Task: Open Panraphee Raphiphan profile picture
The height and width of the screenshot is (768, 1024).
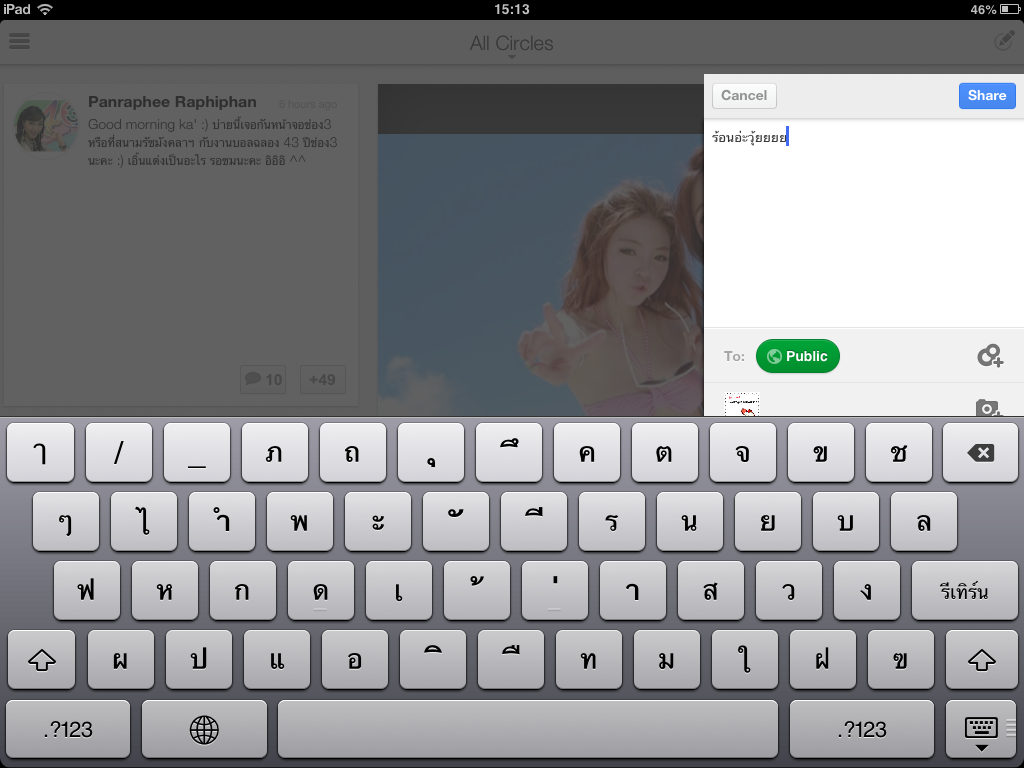Action: [x=46, y=126]
